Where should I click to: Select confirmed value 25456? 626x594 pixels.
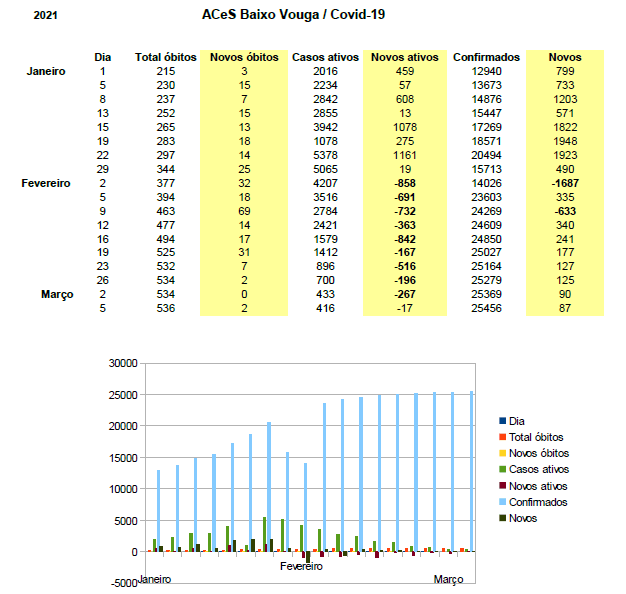click(486, 308)
